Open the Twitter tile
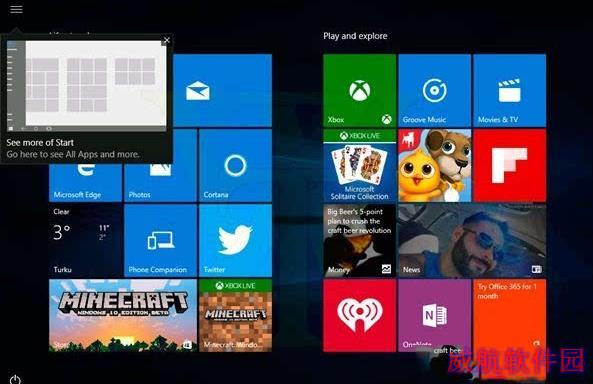 pos(235,241)
